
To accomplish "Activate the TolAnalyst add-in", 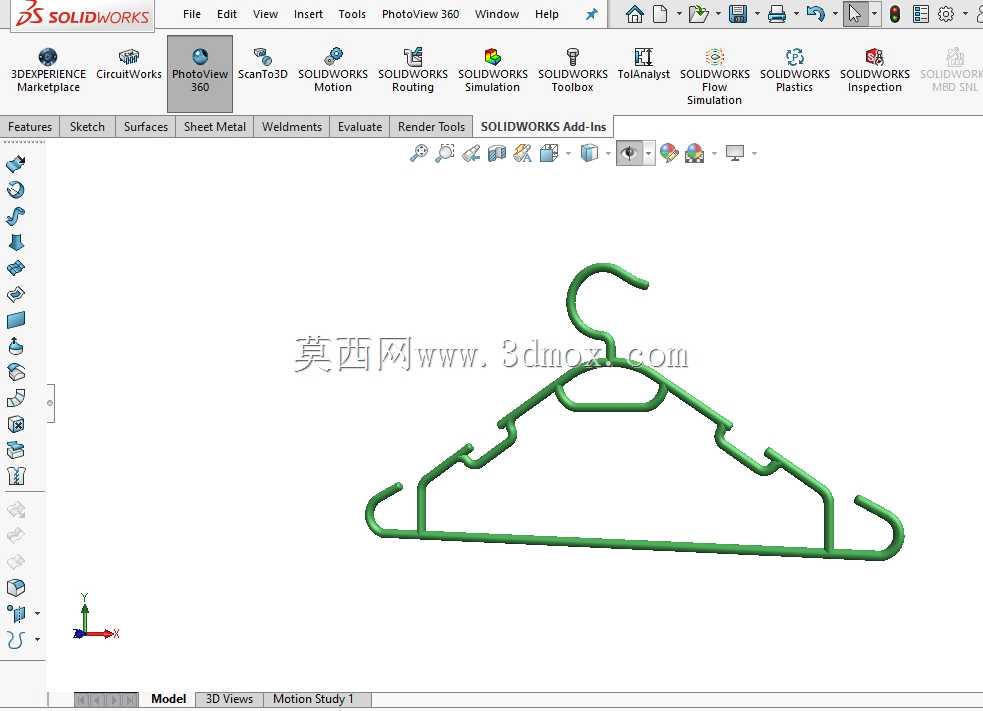I will (x=643, y=65).
